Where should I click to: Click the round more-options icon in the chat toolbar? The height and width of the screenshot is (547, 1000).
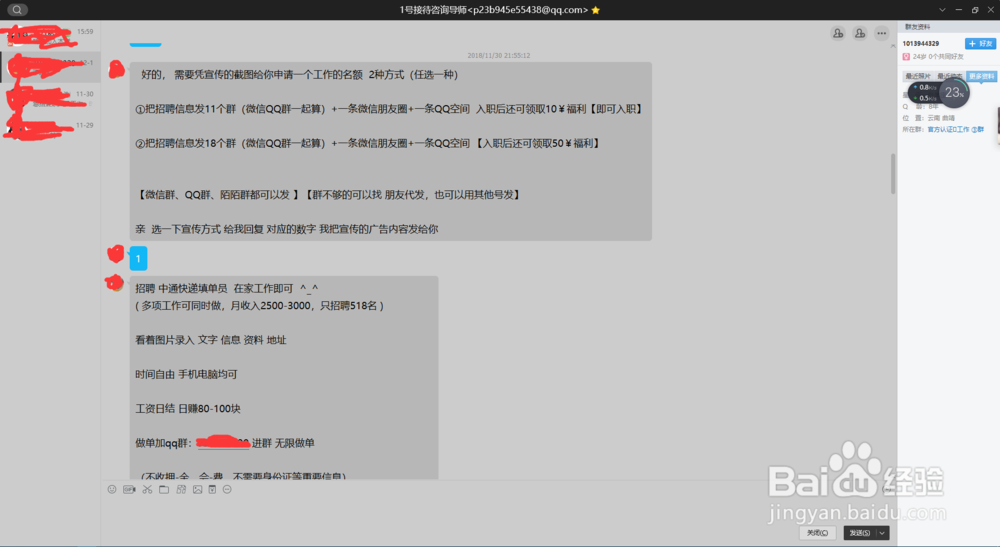click(x=227, y=490)
